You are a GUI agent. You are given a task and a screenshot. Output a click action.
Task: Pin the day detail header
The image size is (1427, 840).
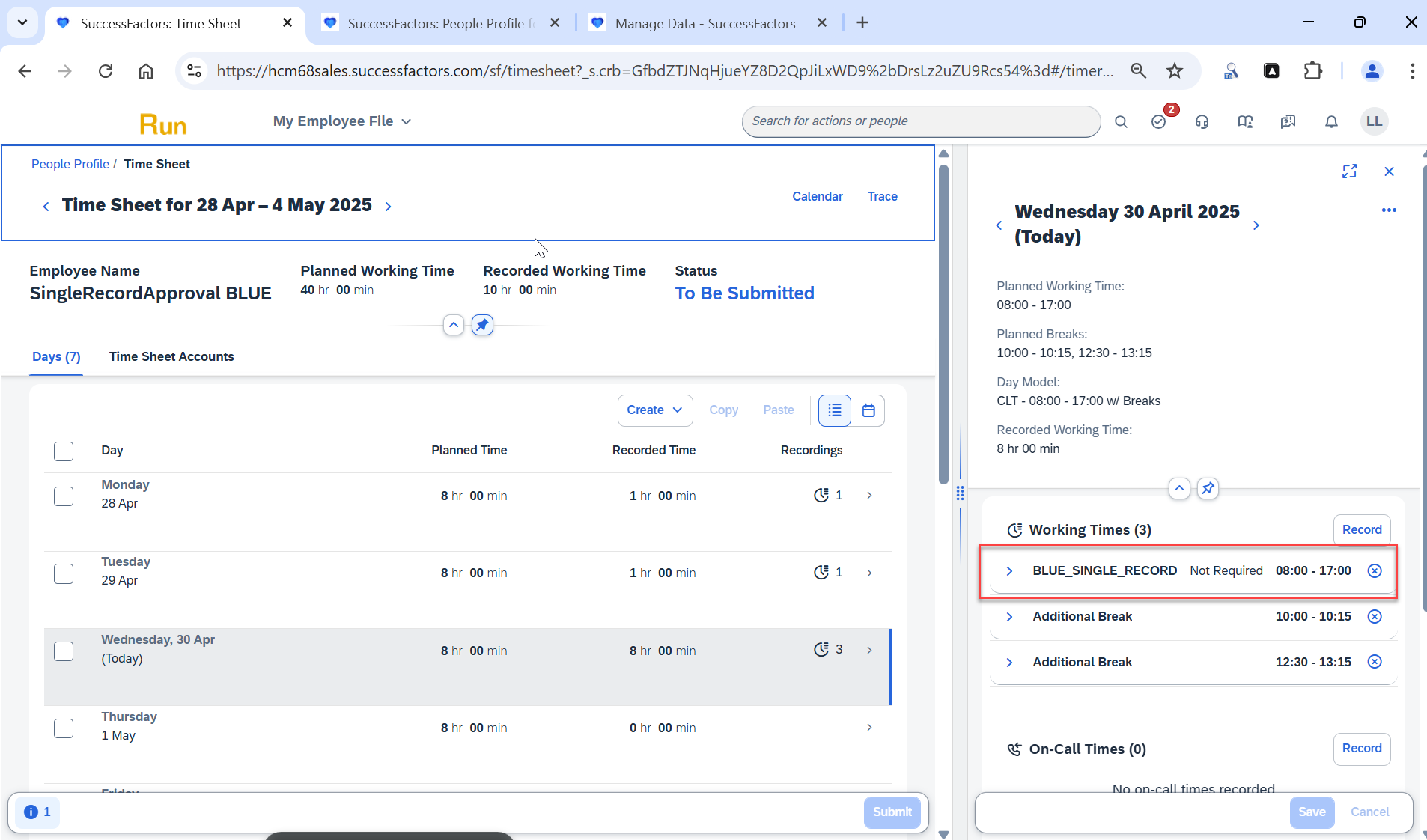(x=1208, y=488)
